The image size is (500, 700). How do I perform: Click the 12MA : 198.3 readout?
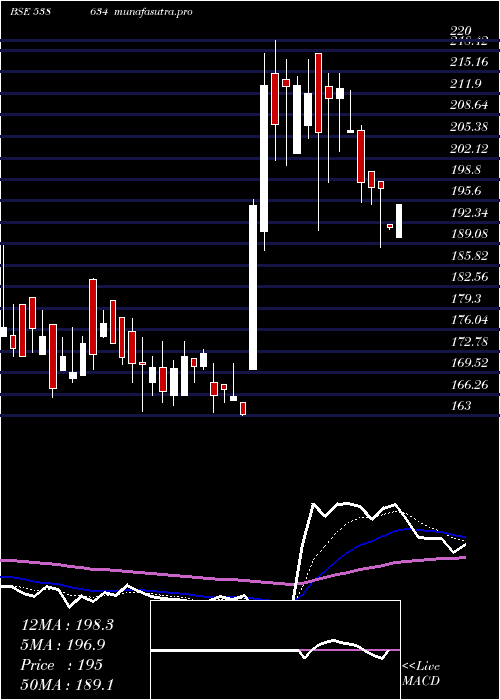(x=67, y=625)
